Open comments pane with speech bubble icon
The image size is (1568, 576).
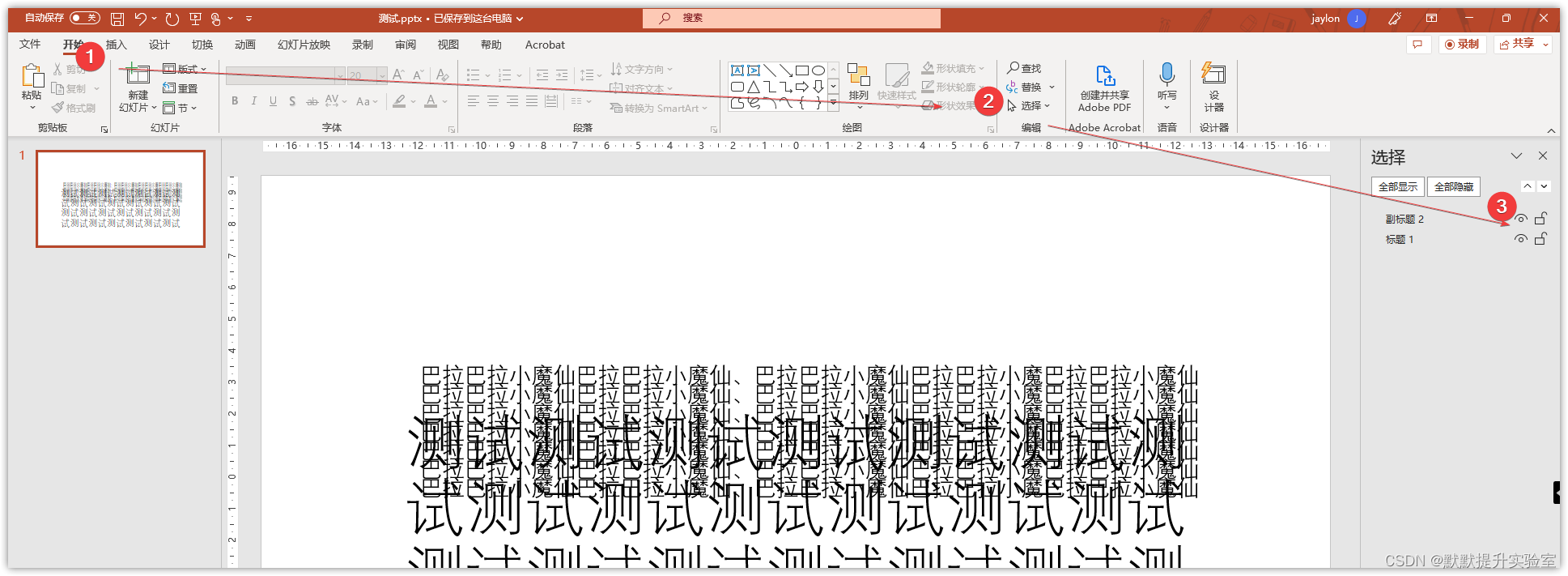[1417, 45]
